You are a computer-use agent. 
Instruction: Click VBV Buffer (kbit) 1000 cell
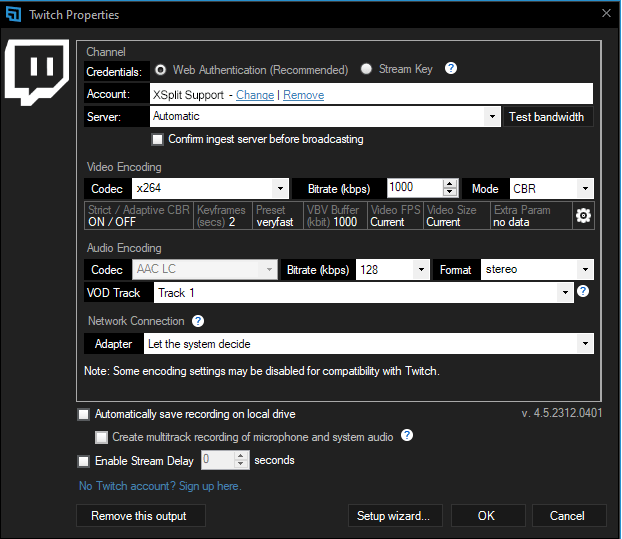(x=336, y=216)
